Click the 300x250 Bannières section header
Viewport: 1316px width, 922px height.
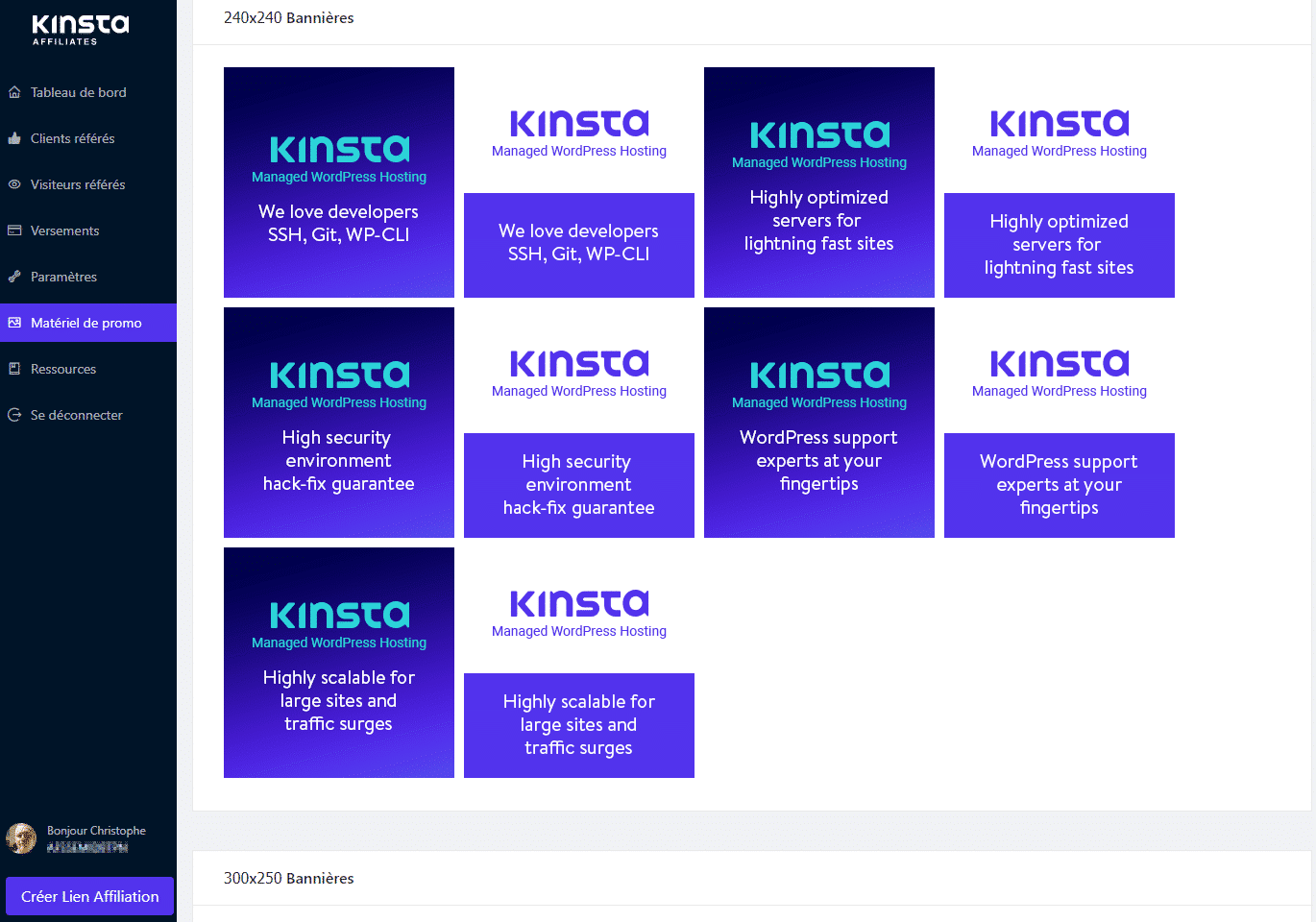[x=288, y=878]
